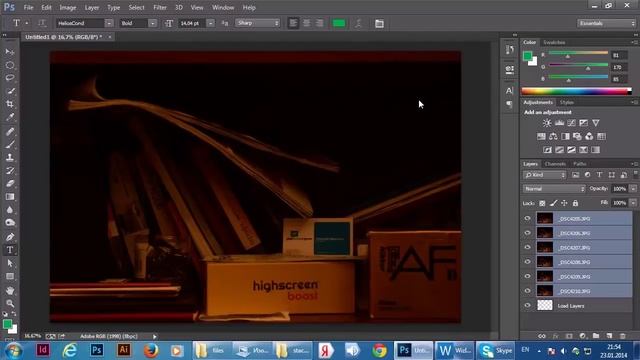Open the Fill slider dropdown arrow
The height and width of the screenshot is (360, 640).
point(633,202)
